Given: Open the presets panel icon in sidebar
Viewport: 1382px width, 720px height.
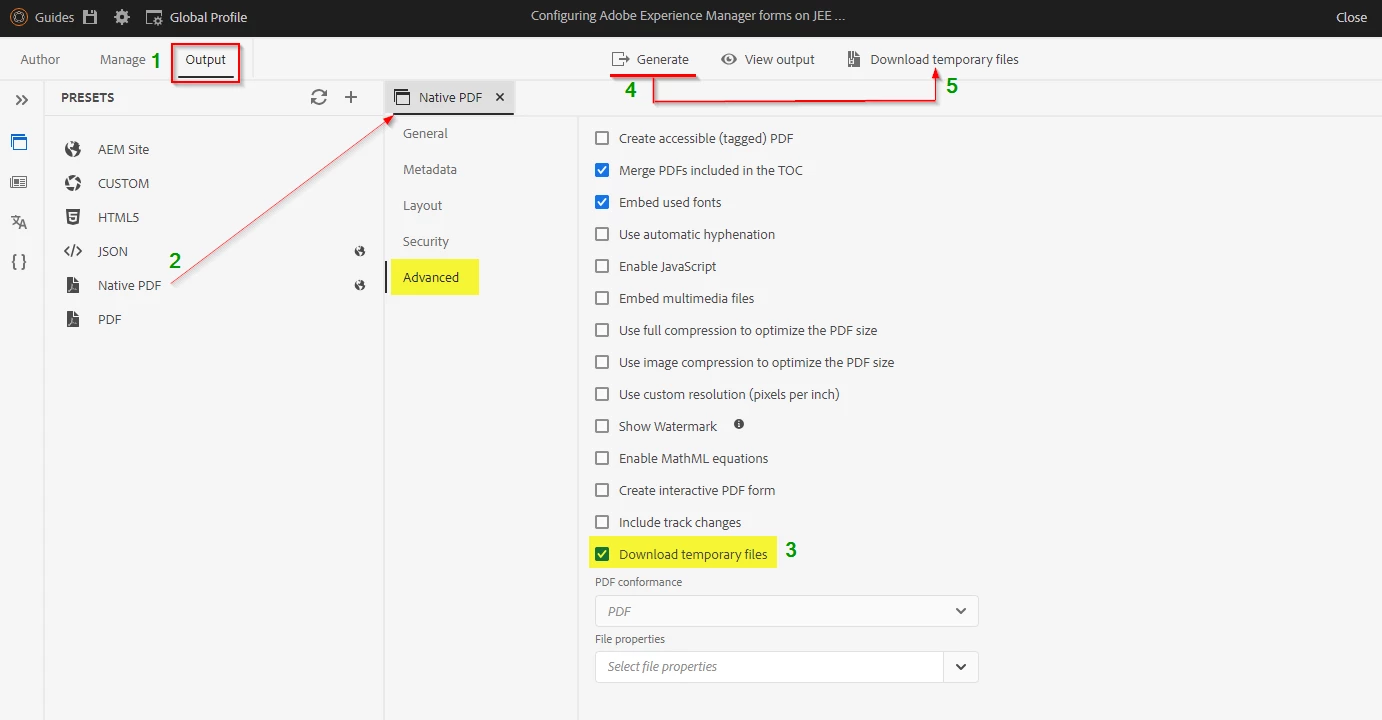Looking at the screenshot, I should click(x=19, y=142).
